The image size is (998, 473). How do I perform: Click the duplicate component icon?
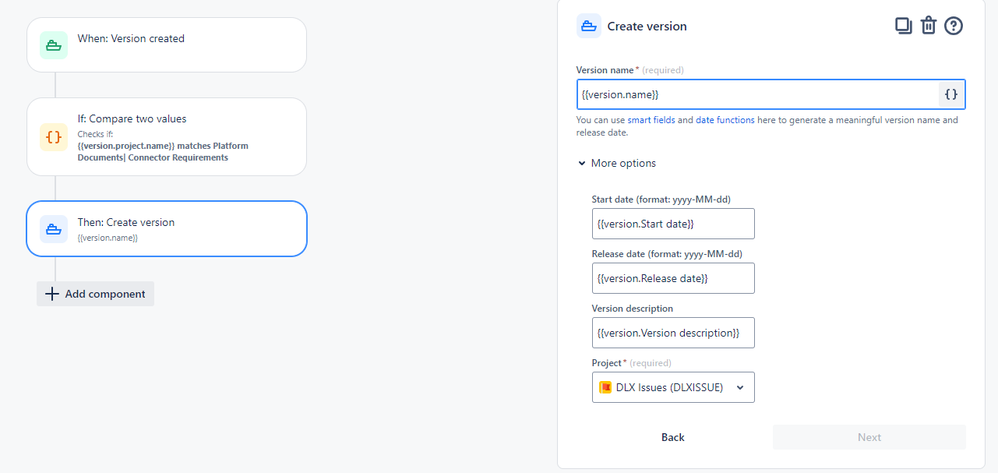[x=903, y=26]
